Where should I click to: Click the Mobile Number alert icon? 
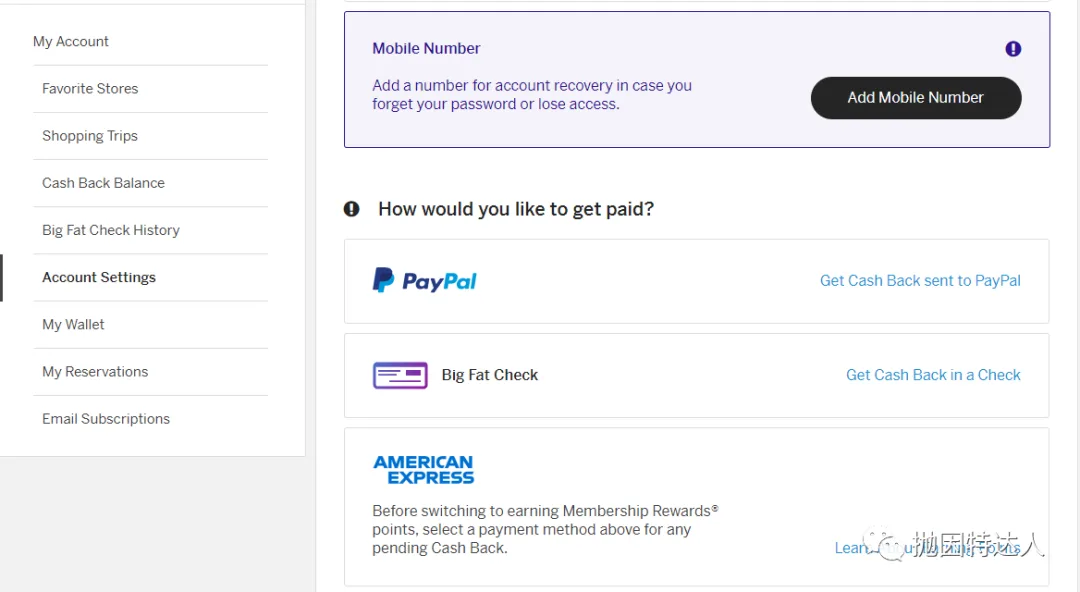pyautogui.click(x=1013, y=49)
